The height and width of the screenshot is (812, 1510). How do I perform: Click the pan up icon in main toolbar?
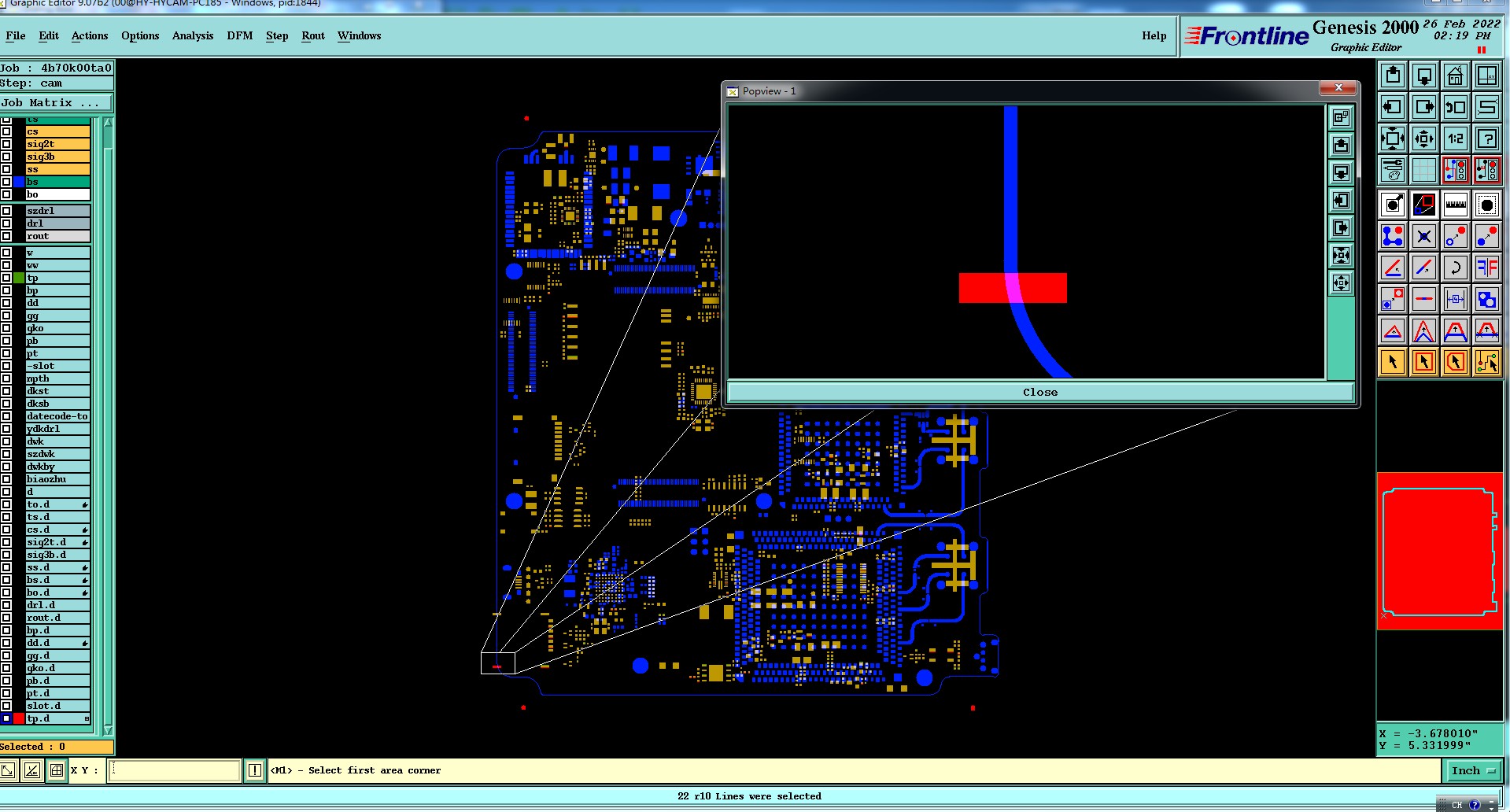point(1393,76)
